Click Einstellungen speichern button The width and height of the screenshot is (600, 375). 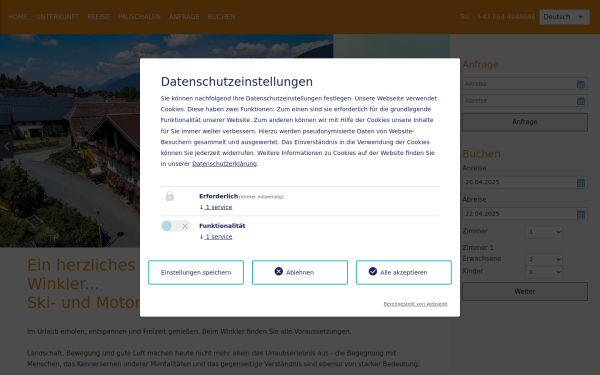(196, 272)
